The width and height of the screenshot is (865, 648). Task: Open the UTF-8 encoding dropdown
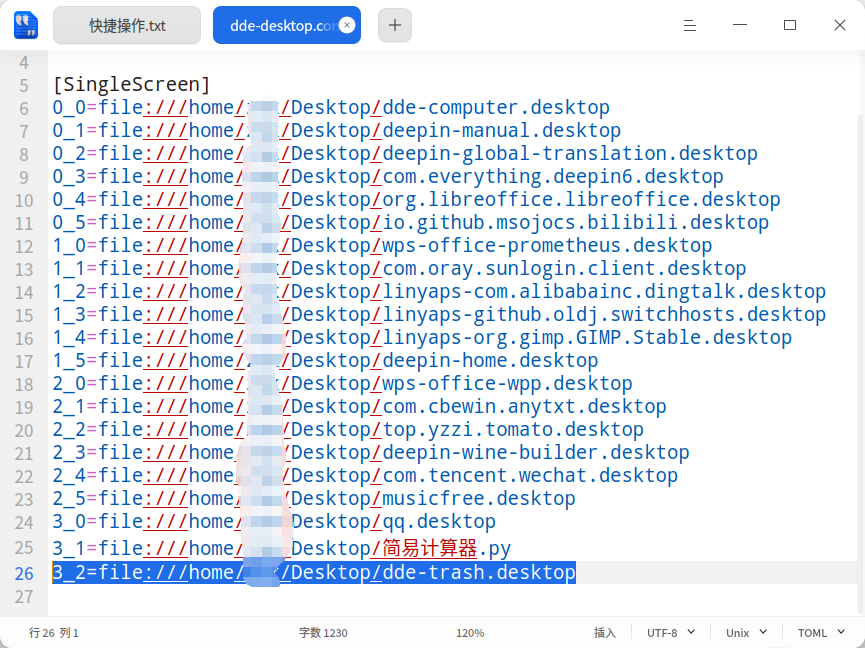(670, 633)
